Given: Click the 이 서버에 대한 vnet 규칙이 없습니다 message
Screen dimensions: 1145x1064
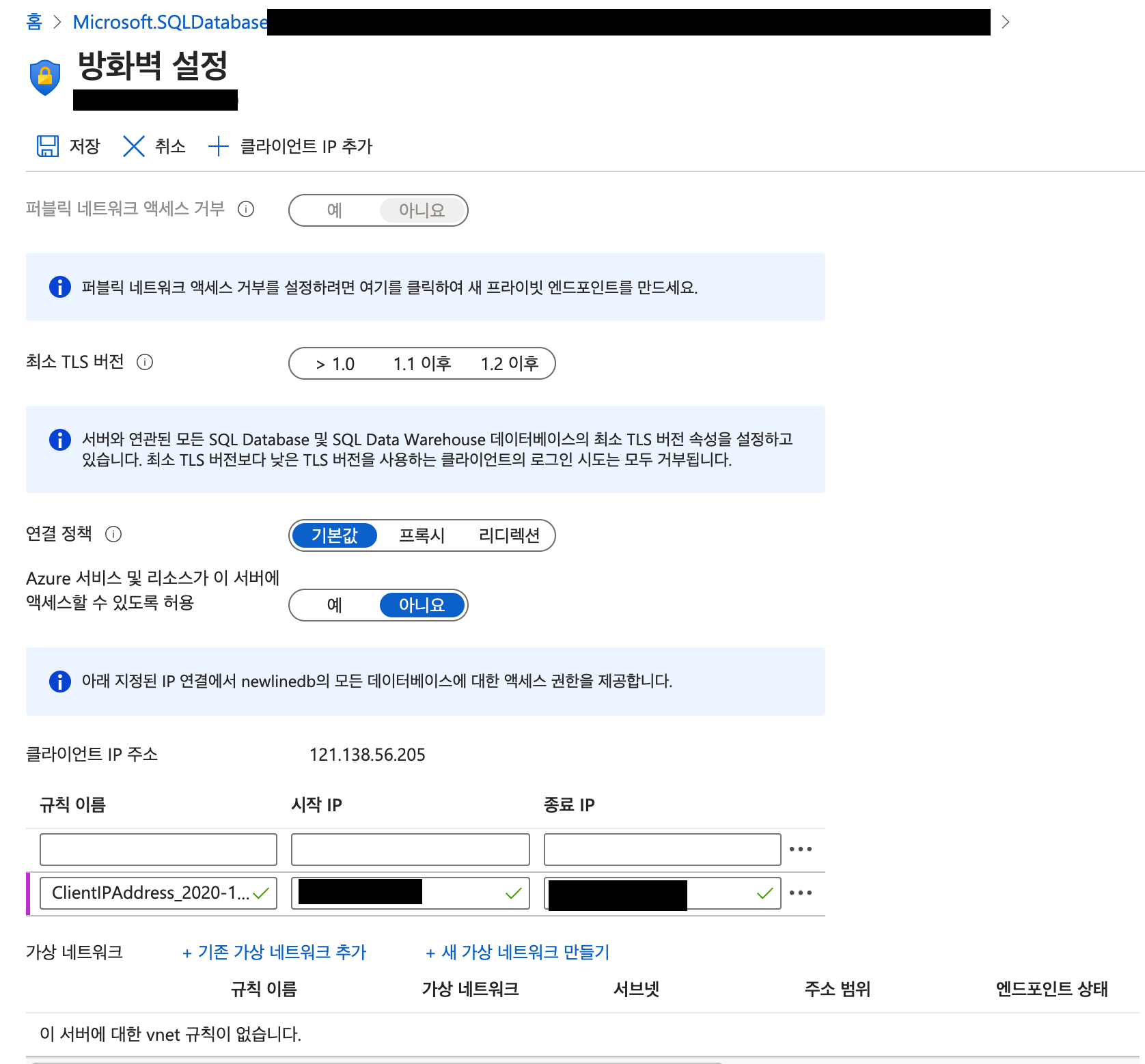Looking at the screenshot, I should click(x=171, y=1034).
